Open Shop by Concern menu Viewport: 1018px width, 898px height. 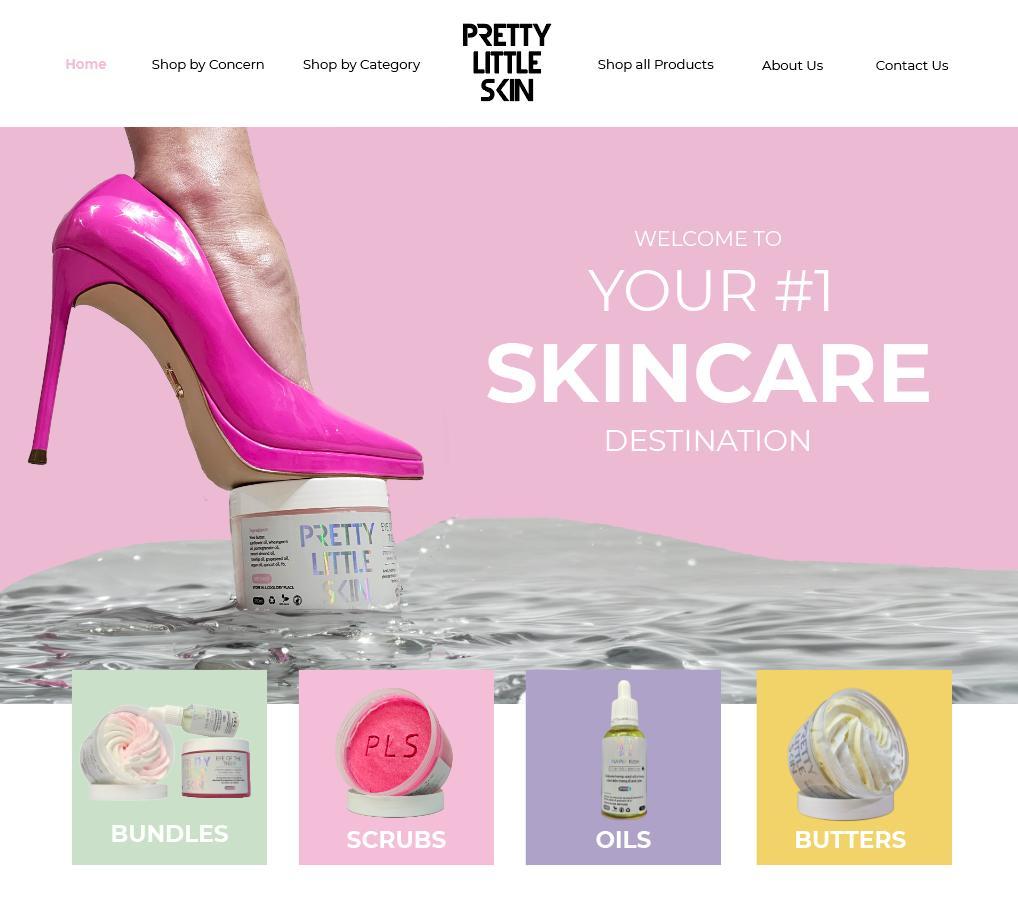[x=208, y=64]
